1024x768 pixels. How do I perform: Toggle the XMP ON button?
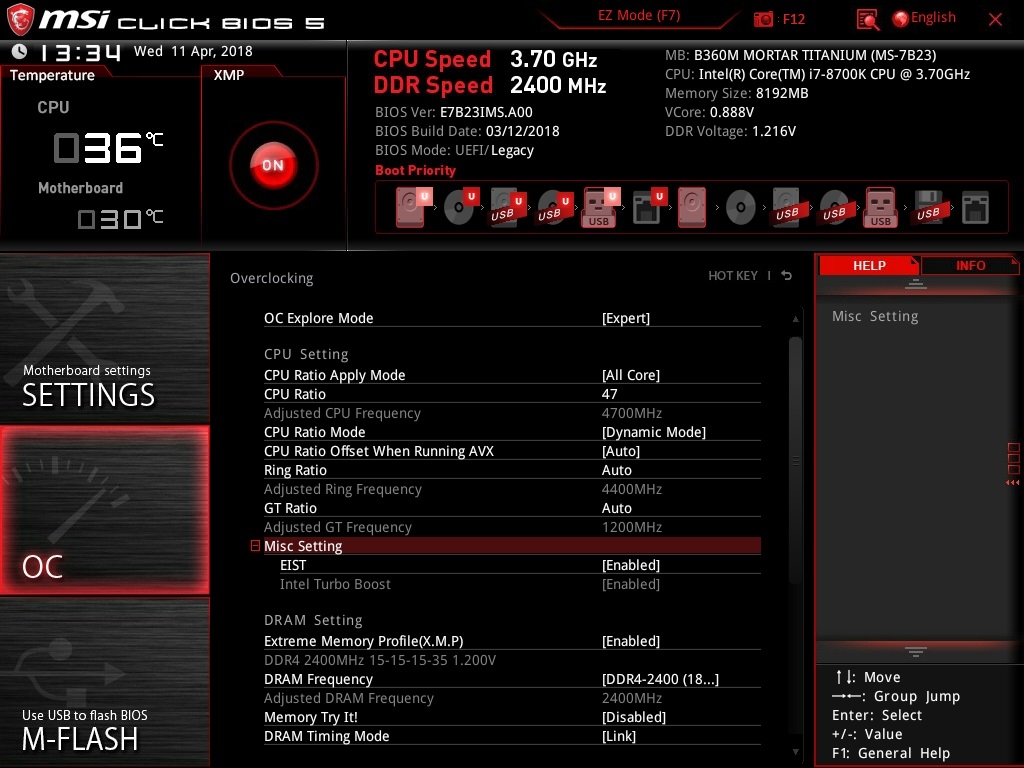(273, 166)
